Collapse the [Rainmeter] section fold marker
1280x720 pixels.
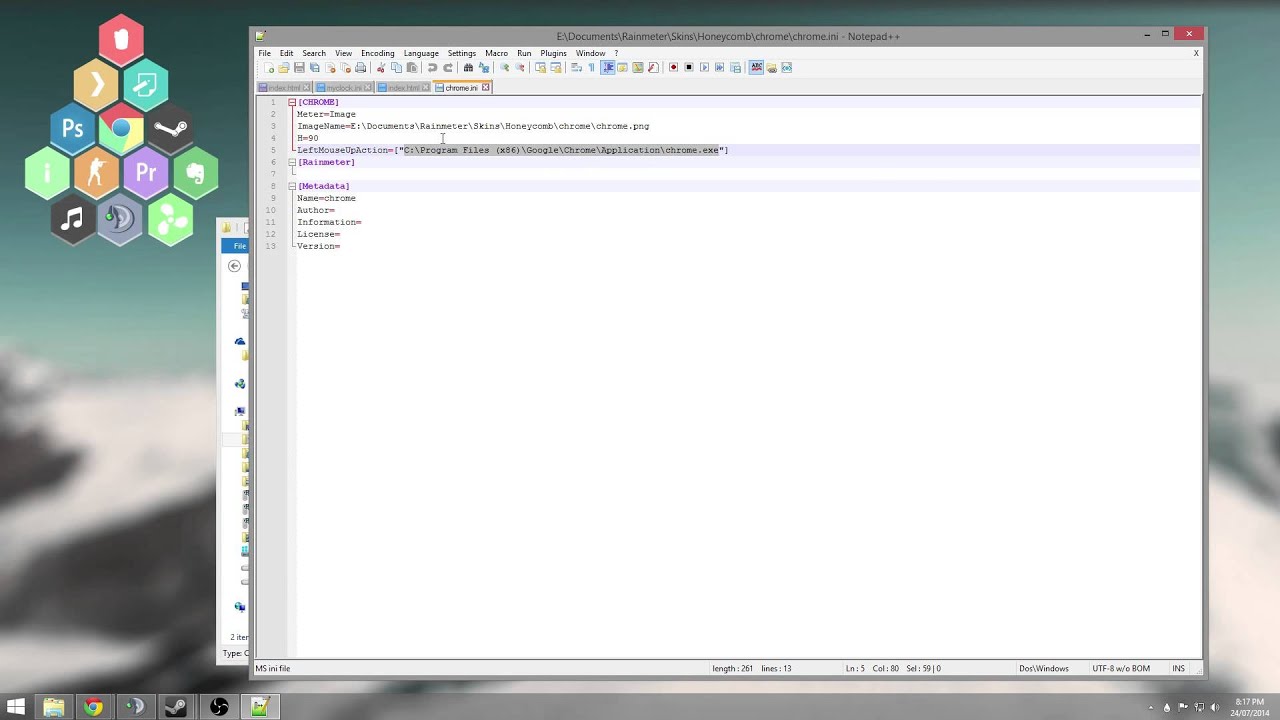(292, 162)
